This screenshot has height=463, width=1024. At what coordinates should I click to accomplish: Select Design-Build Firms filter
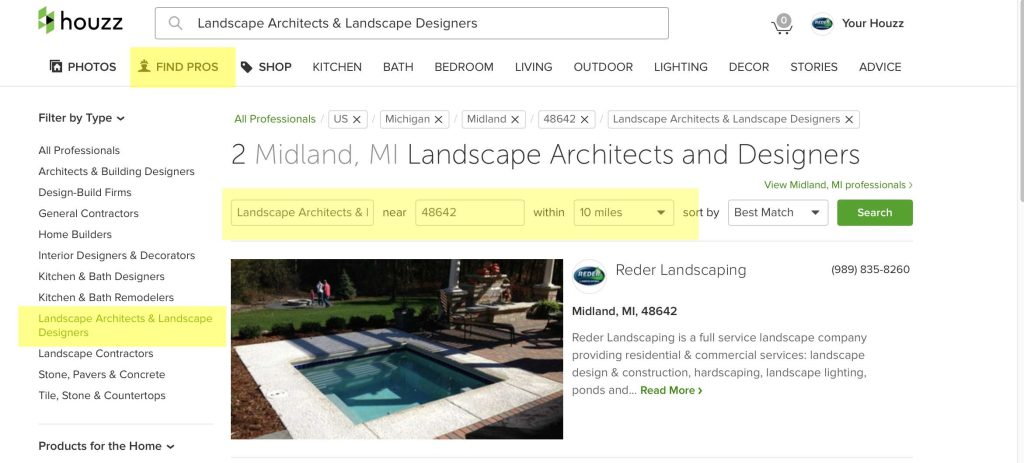pyautogui.click(x=85, y=192)
